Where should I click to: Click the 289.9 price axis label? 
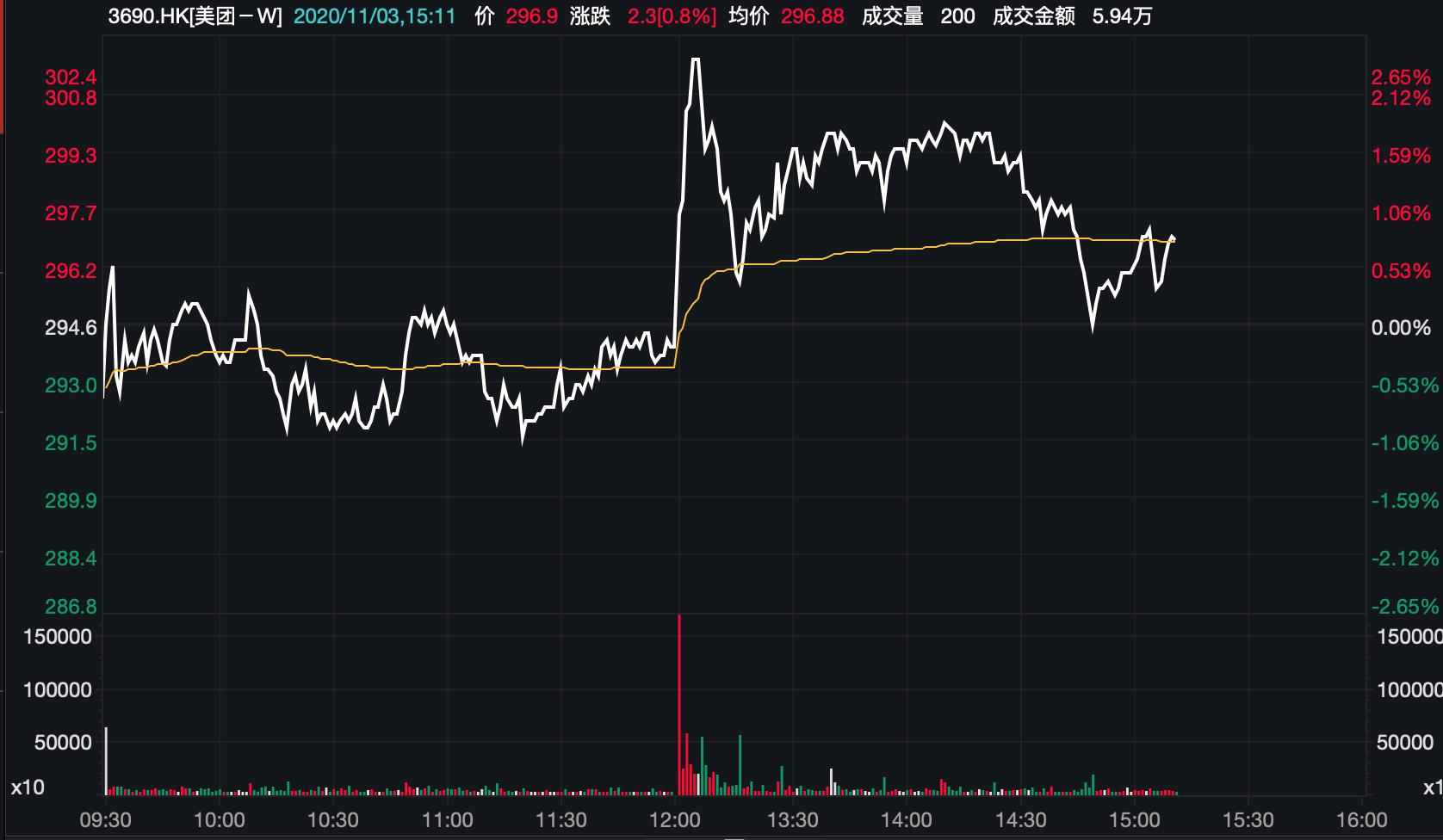(71, 500)
